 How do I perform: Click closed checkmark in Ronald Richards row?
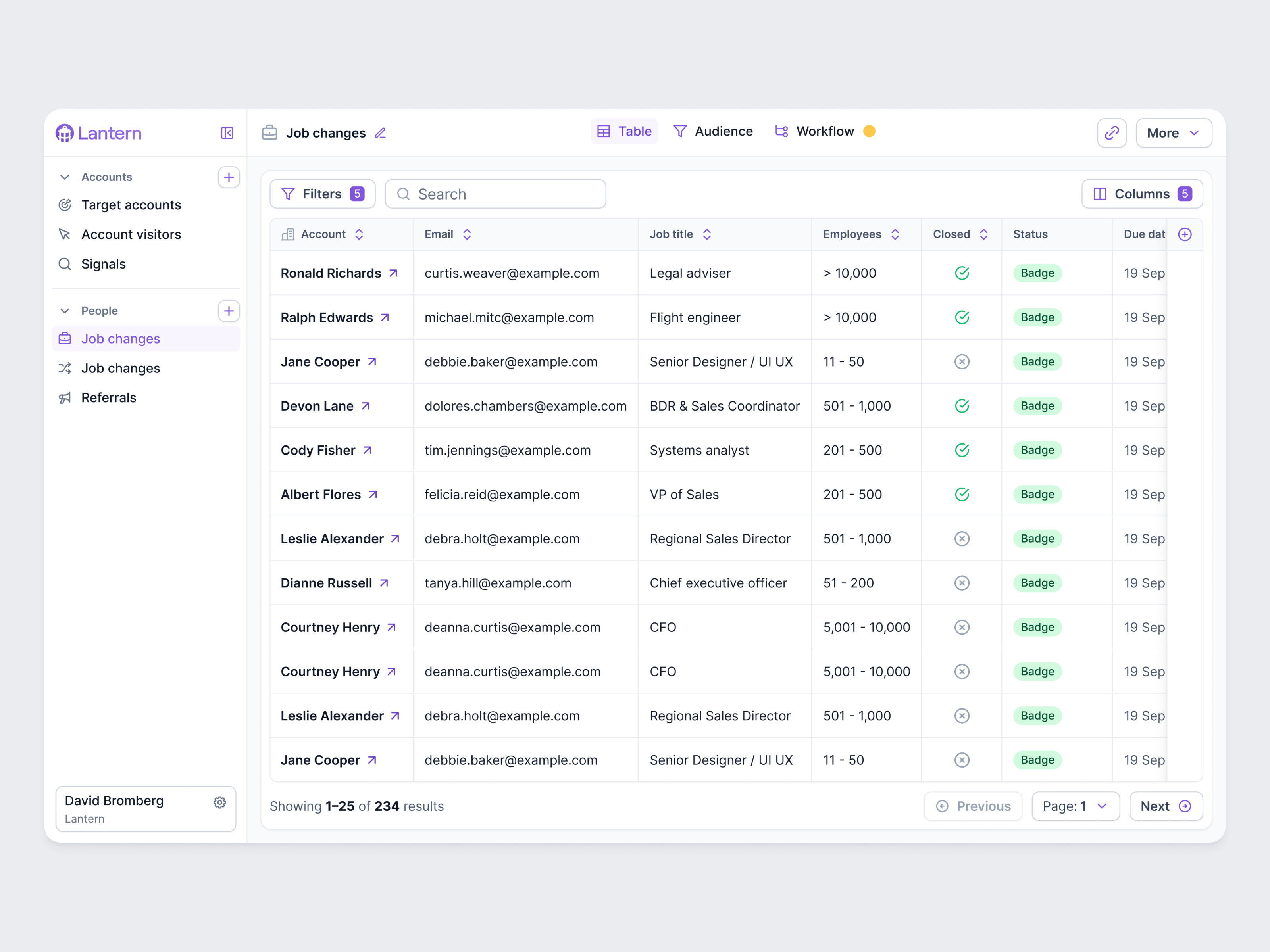click(962, 273)
